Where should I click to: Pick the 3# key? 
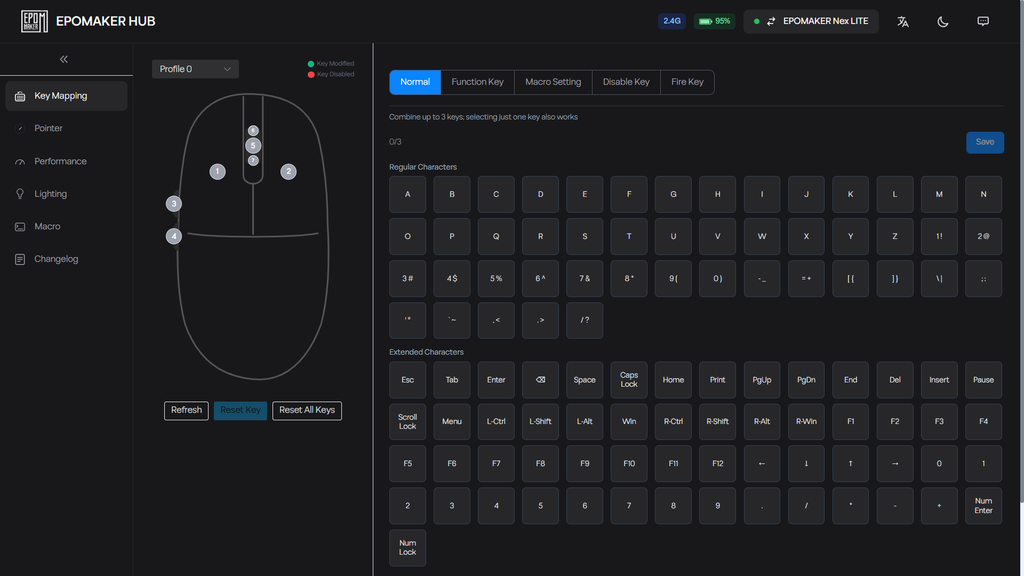tap(408, 279)
